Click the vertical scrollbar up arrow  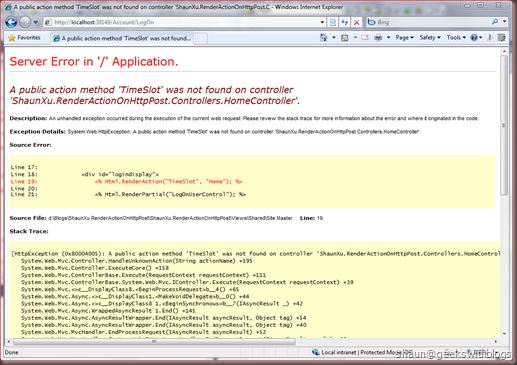[x=504, y=51]
